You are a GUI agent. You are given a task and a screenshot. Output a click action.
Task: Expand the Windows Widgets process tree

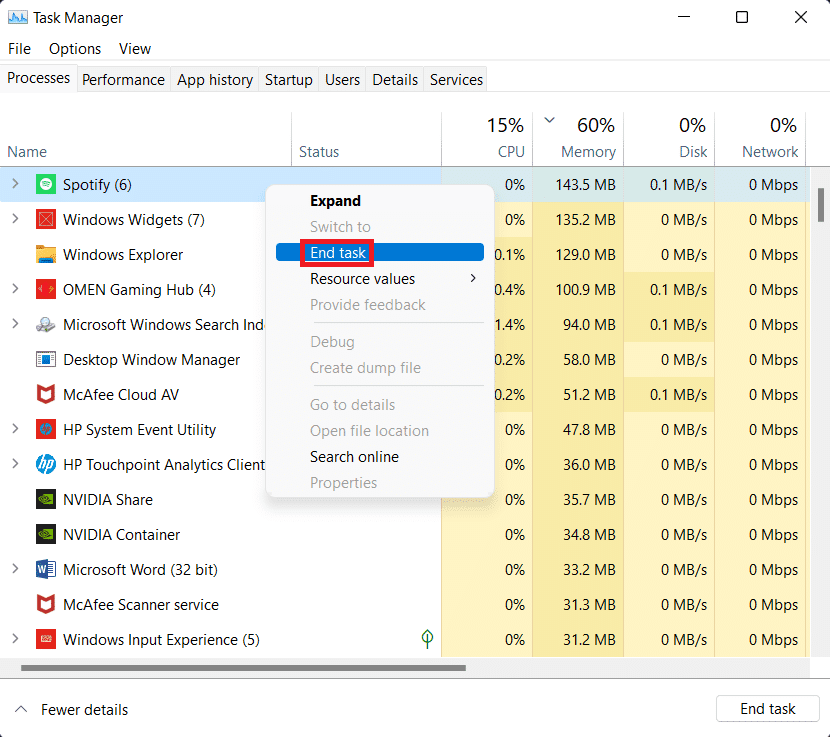click(15, 219)
